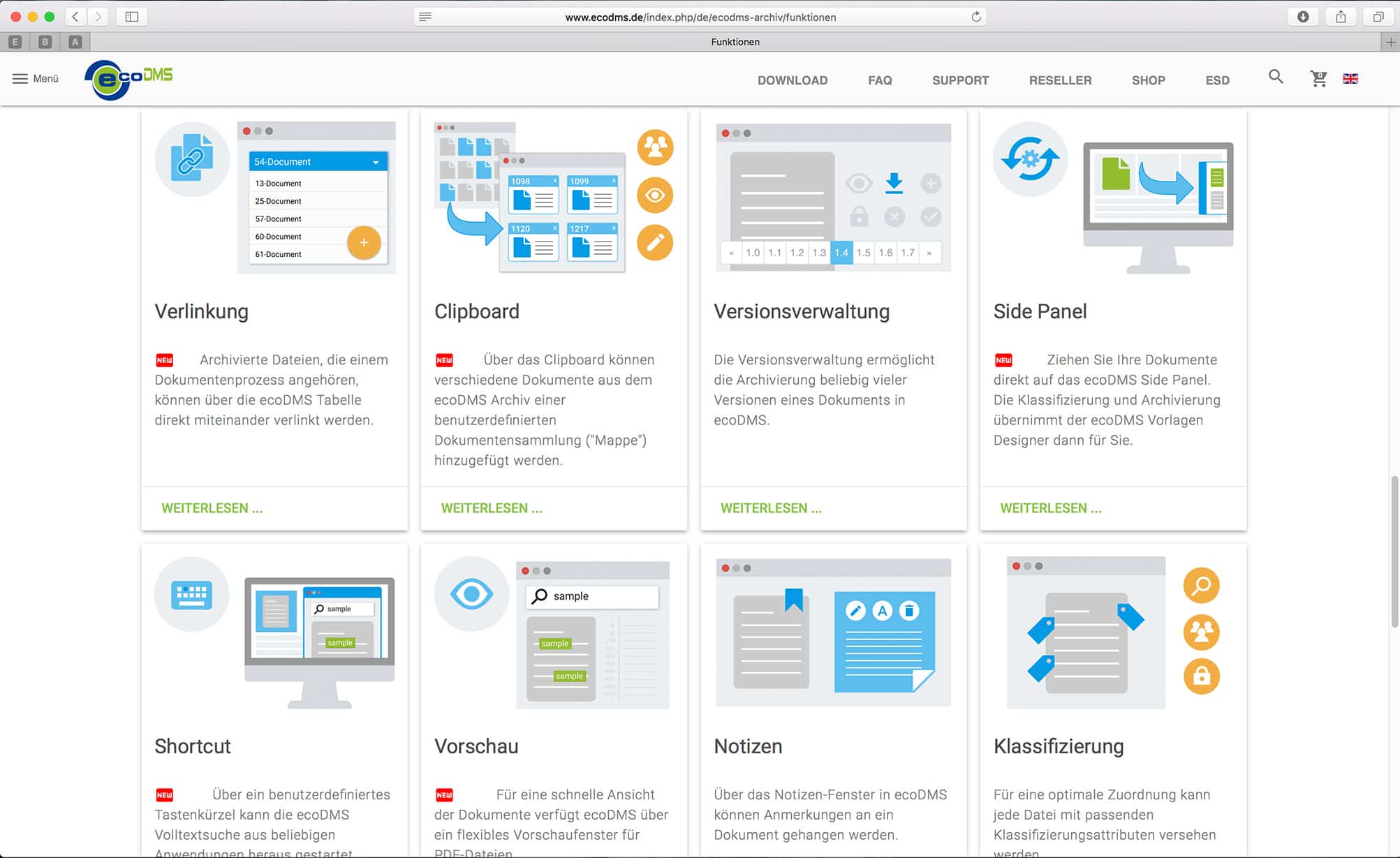
Task: Read more about Side Panel
Action: (1051, 508)
